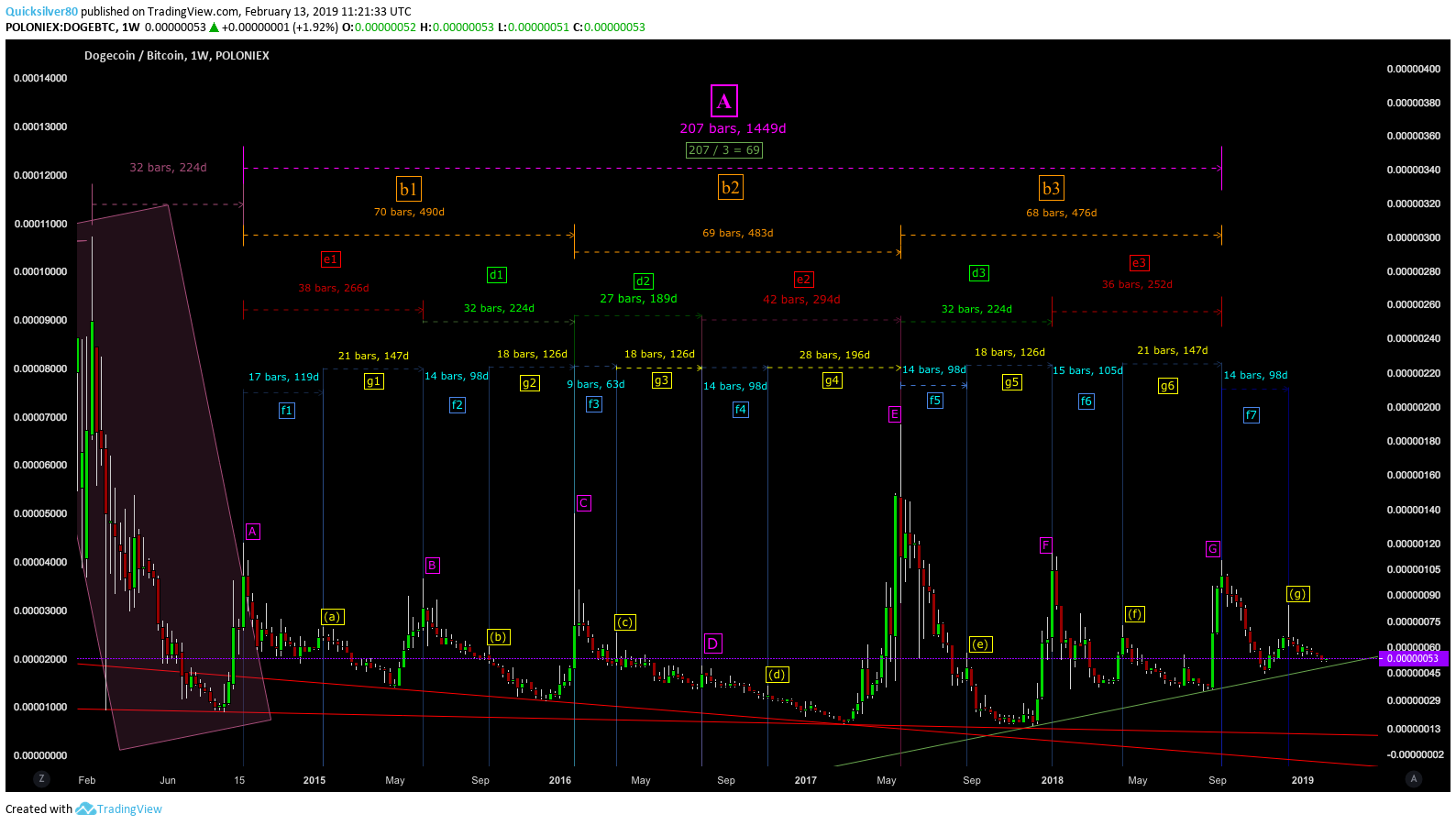This screenshot has width=1456, height=825.
Task: Click the '69 bars, 483d' label
Action: pyautogui.click(x=738, y=234)
